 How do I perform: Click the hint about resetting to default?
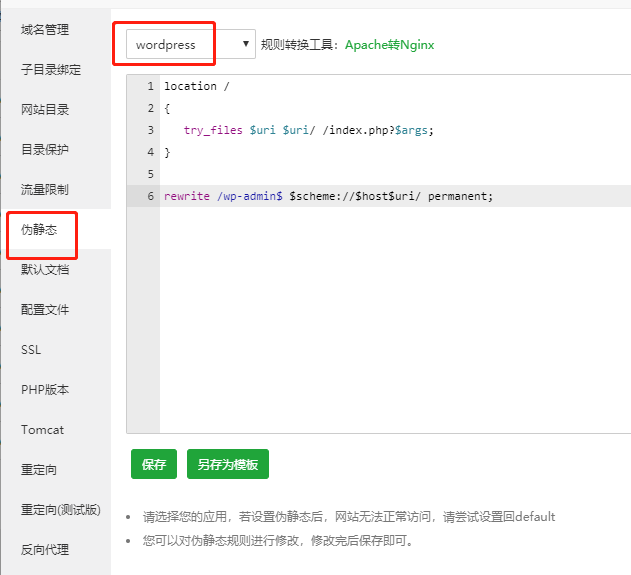coord(349,516)
